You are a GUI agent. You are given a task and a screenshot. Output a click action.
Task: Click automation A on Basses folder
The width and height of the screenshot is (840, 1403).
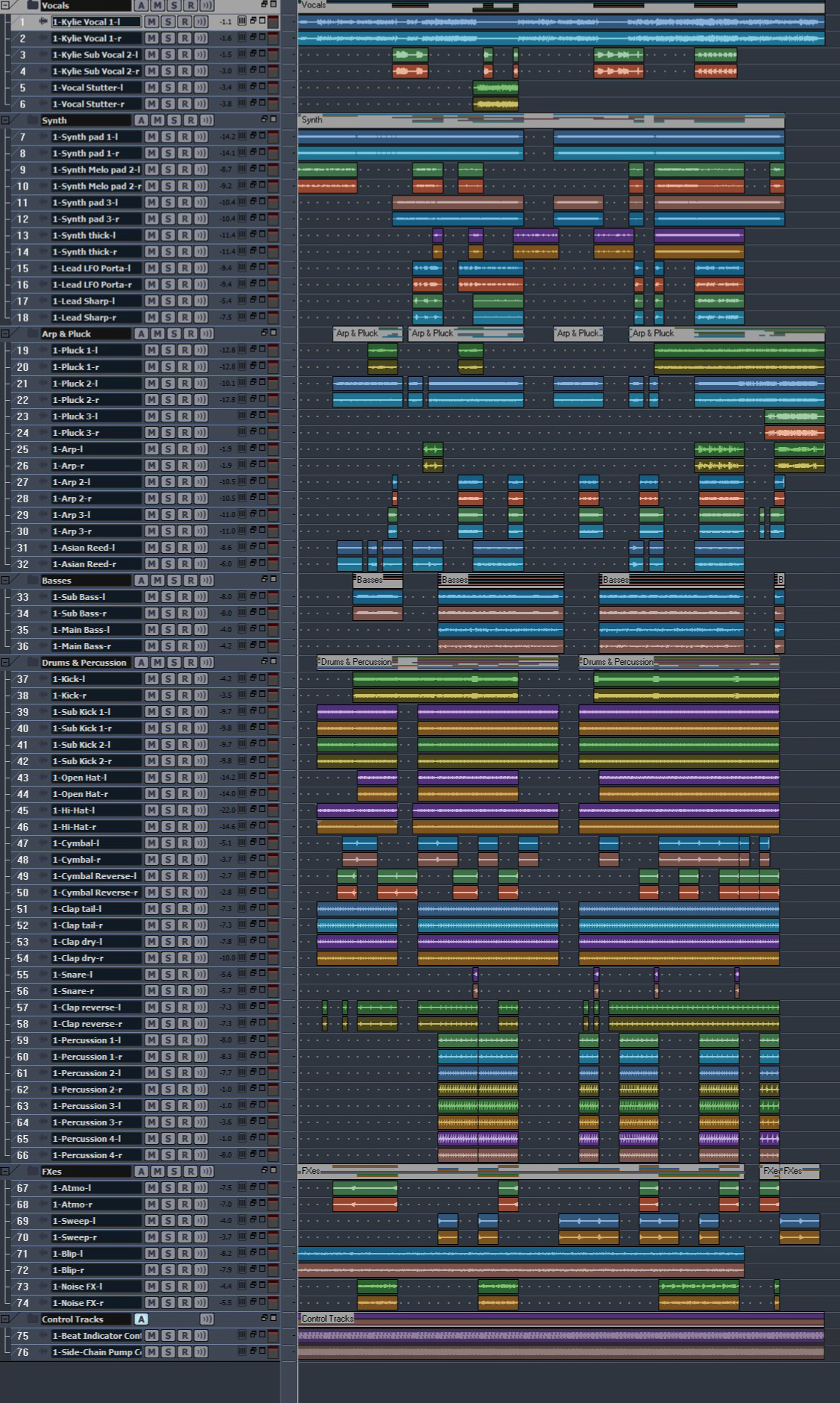[141, 580]
